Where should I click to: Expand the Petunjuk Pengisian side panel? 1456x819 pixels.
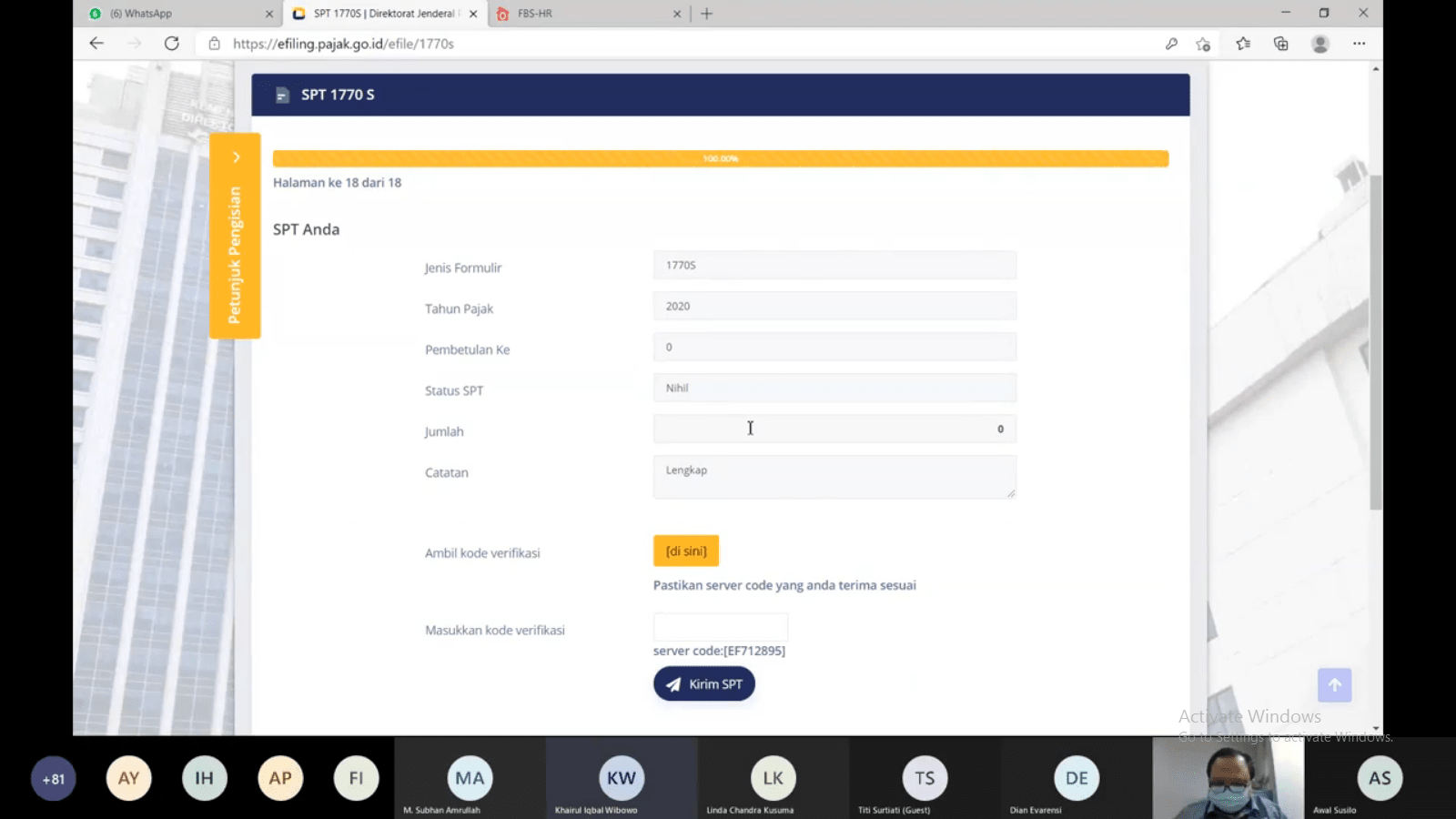[x=236, y=157]
